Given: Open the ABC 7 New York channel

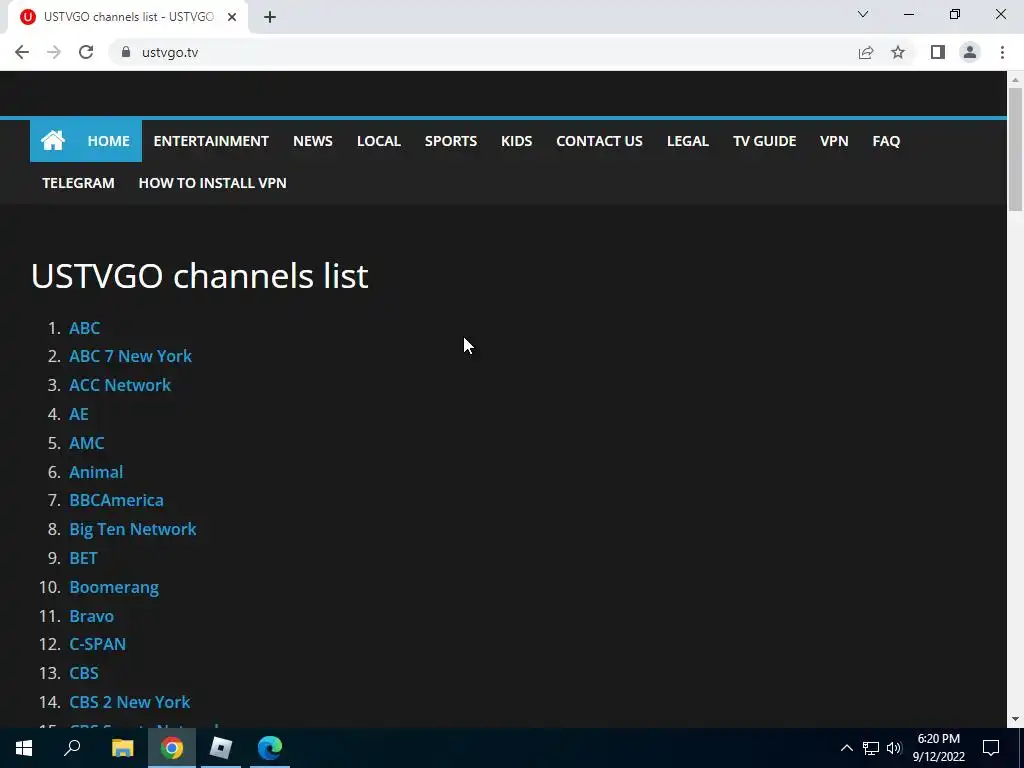Looking at the screenshot, I should pos(131,356).
